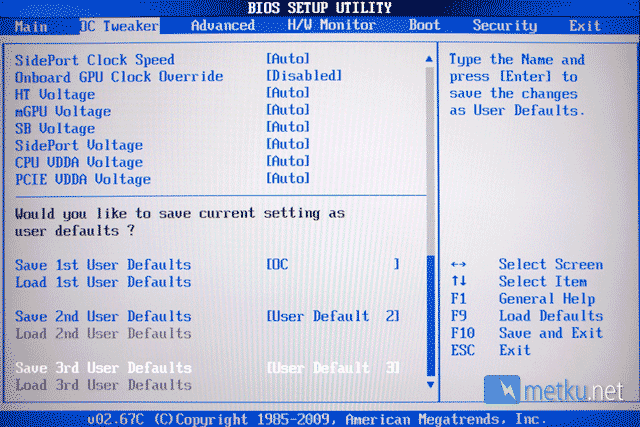Change the SB Voltage [Auto] value
This screenshot has height=427, width=640.
[x=288, y=127]
